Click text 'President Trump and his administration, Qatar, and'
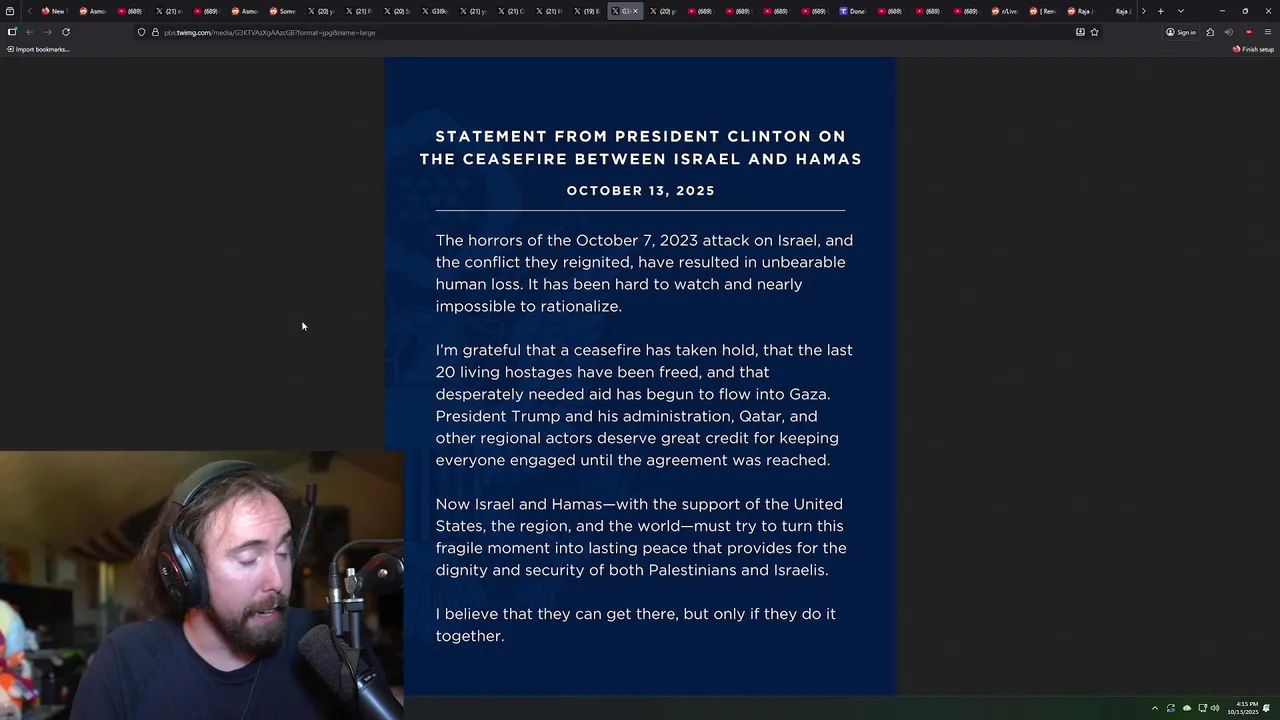The width and height of the screenshot is (1280, 720). [626, 416]
